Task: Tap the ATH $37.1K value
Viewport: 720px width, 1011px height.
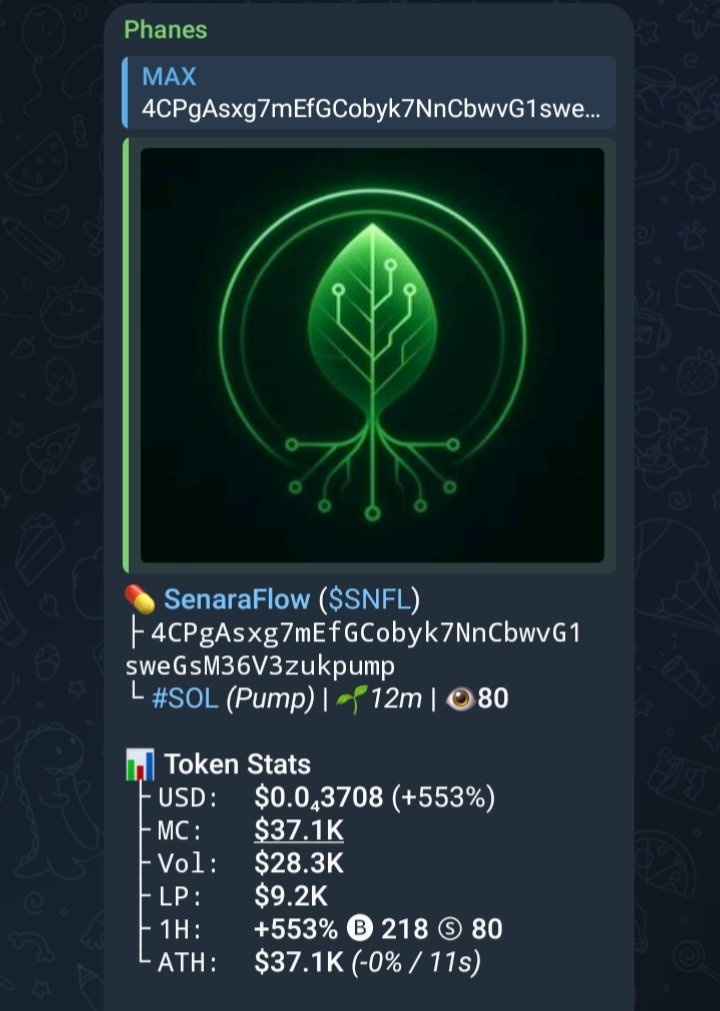Action: 298,963
